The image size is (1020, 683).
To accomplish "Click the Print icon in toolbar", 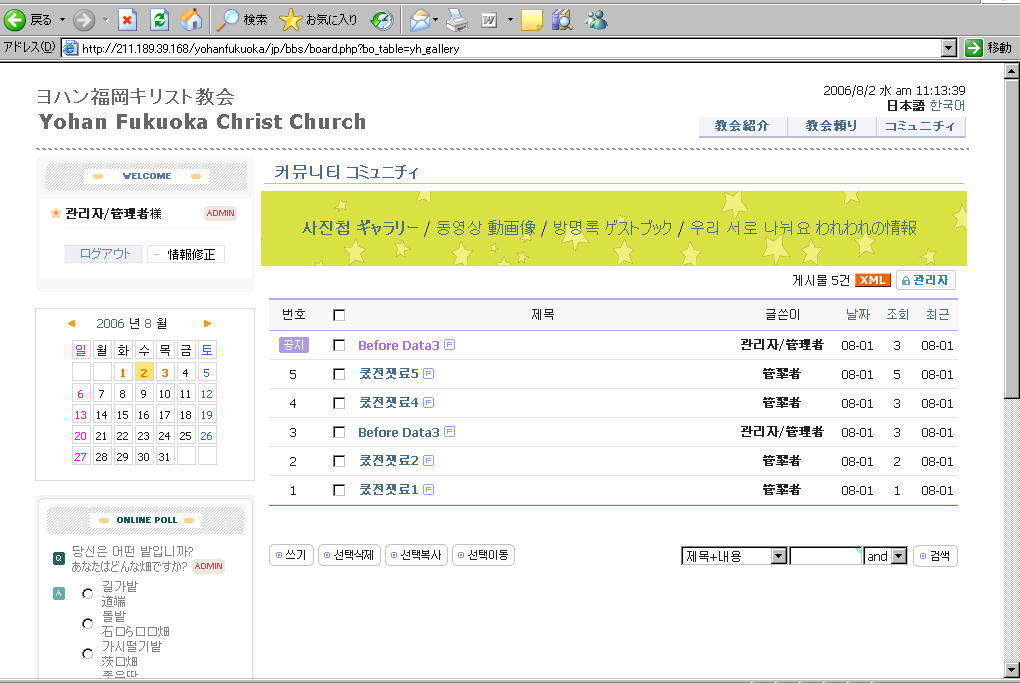I will coord(456,19).
